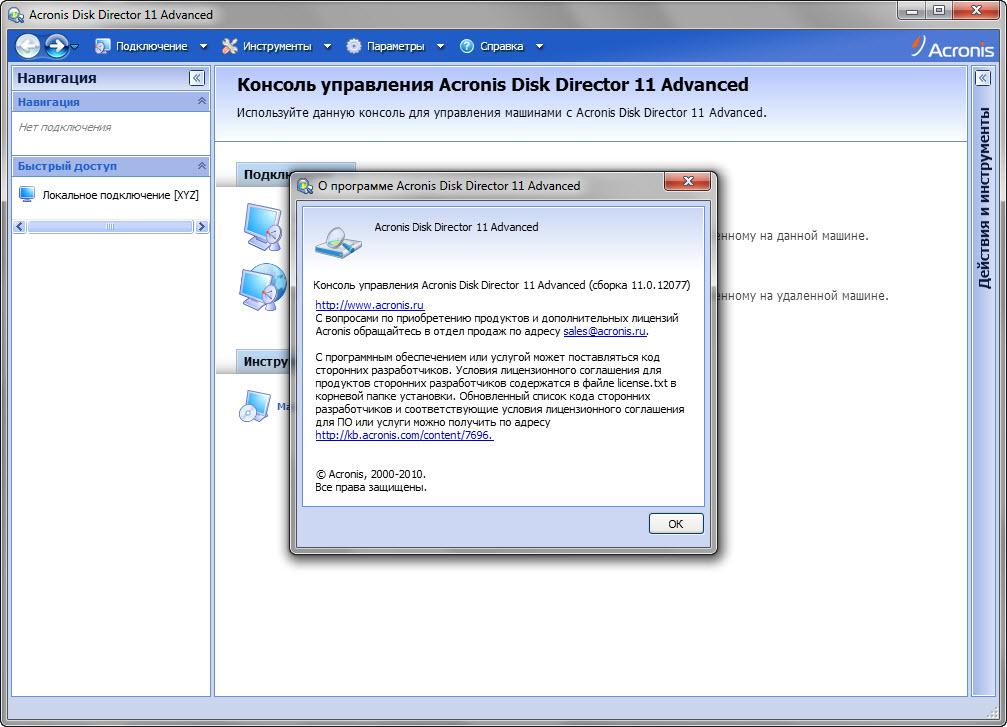
Task: Click the disk product icon in About dialog
Action: [x=338, y=242]
